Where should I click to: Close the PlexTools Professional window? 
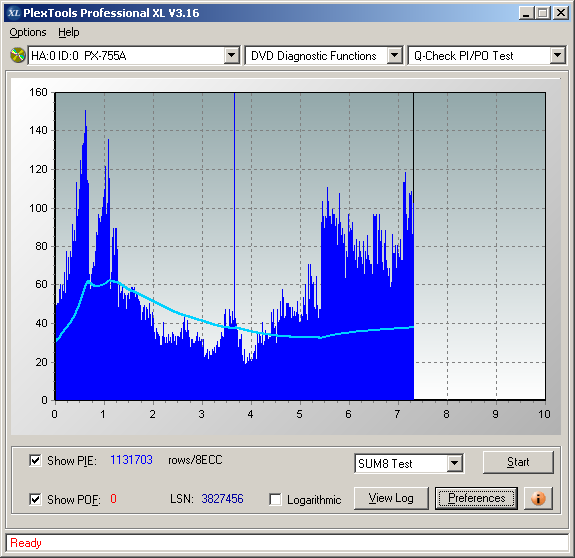[560, 13]
